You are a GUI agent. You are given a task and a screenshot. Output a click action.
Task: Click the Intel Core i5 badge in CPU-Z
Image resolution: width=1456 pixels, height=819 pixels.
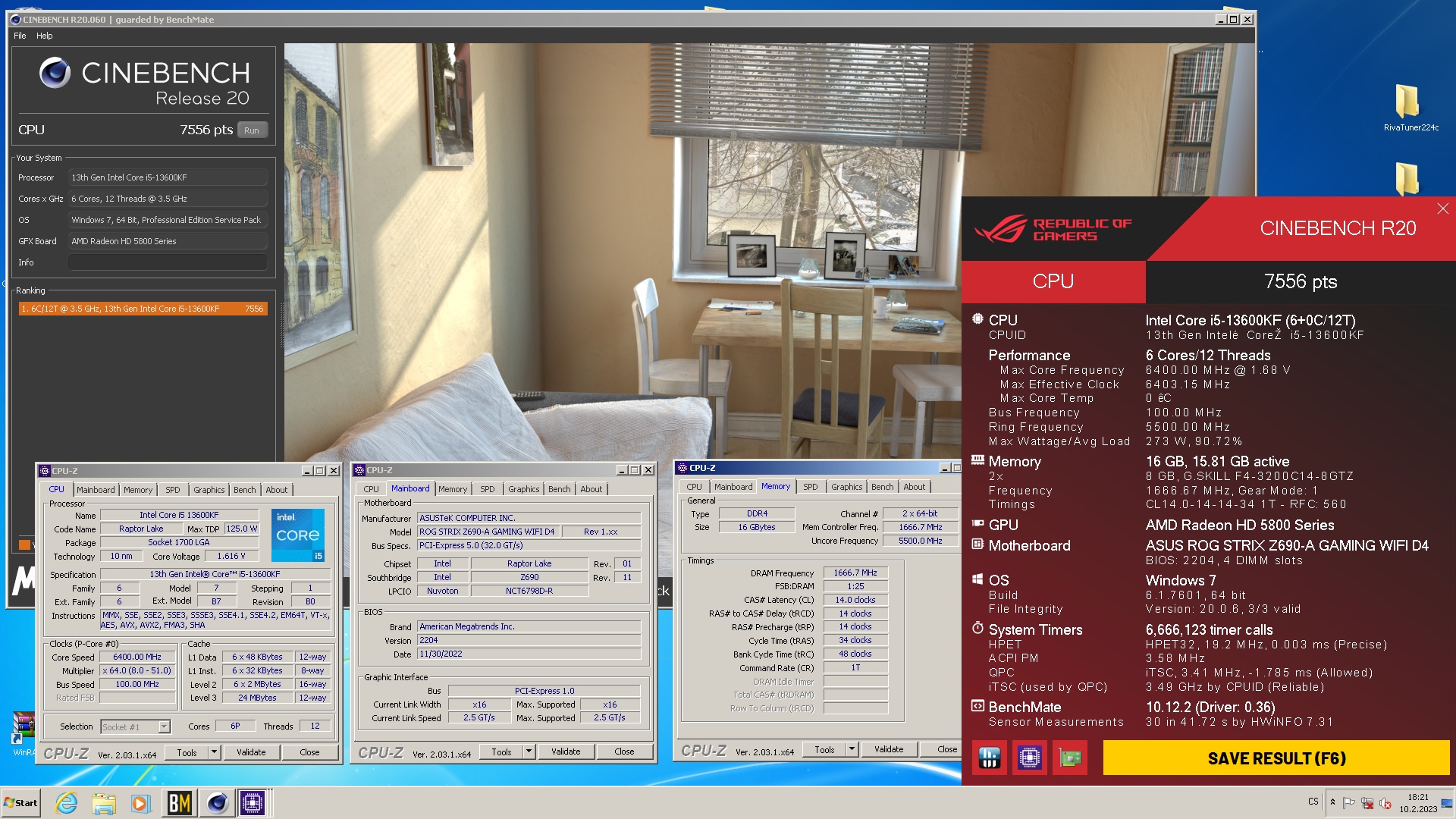pos(298,535)
